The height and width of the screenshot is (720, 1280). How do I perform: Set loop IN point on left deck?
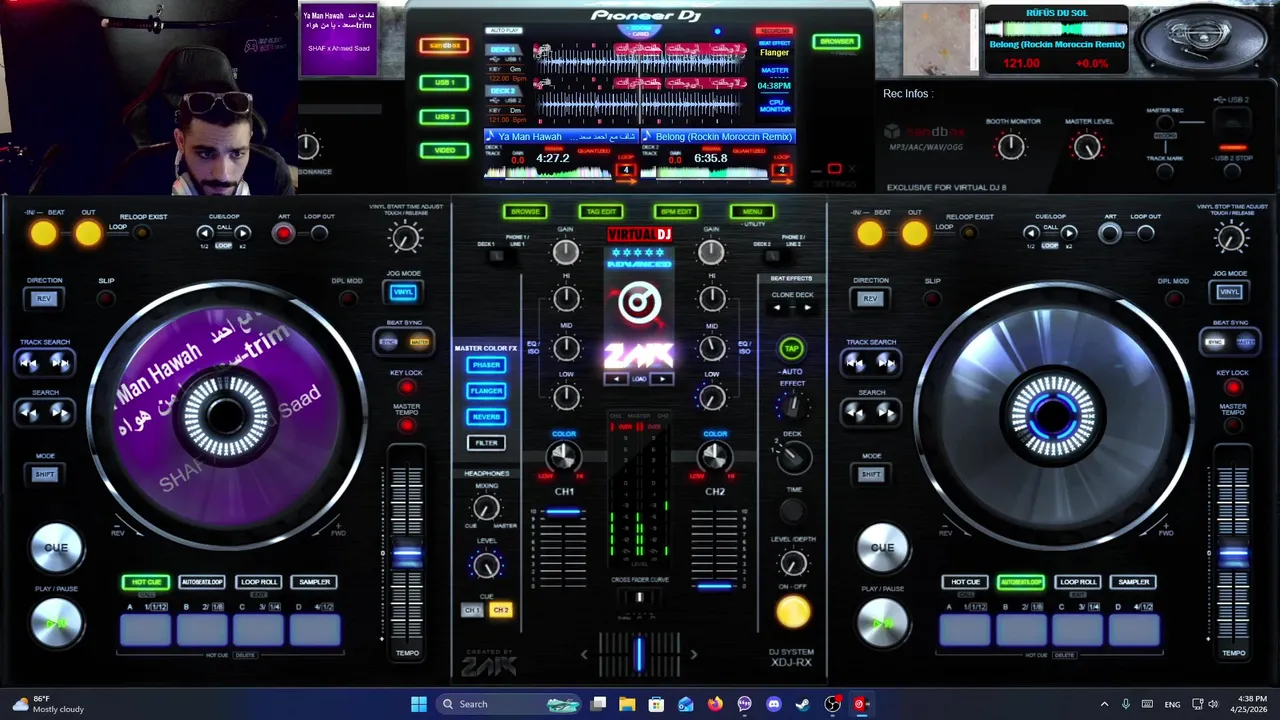click(x=43, y=233)
